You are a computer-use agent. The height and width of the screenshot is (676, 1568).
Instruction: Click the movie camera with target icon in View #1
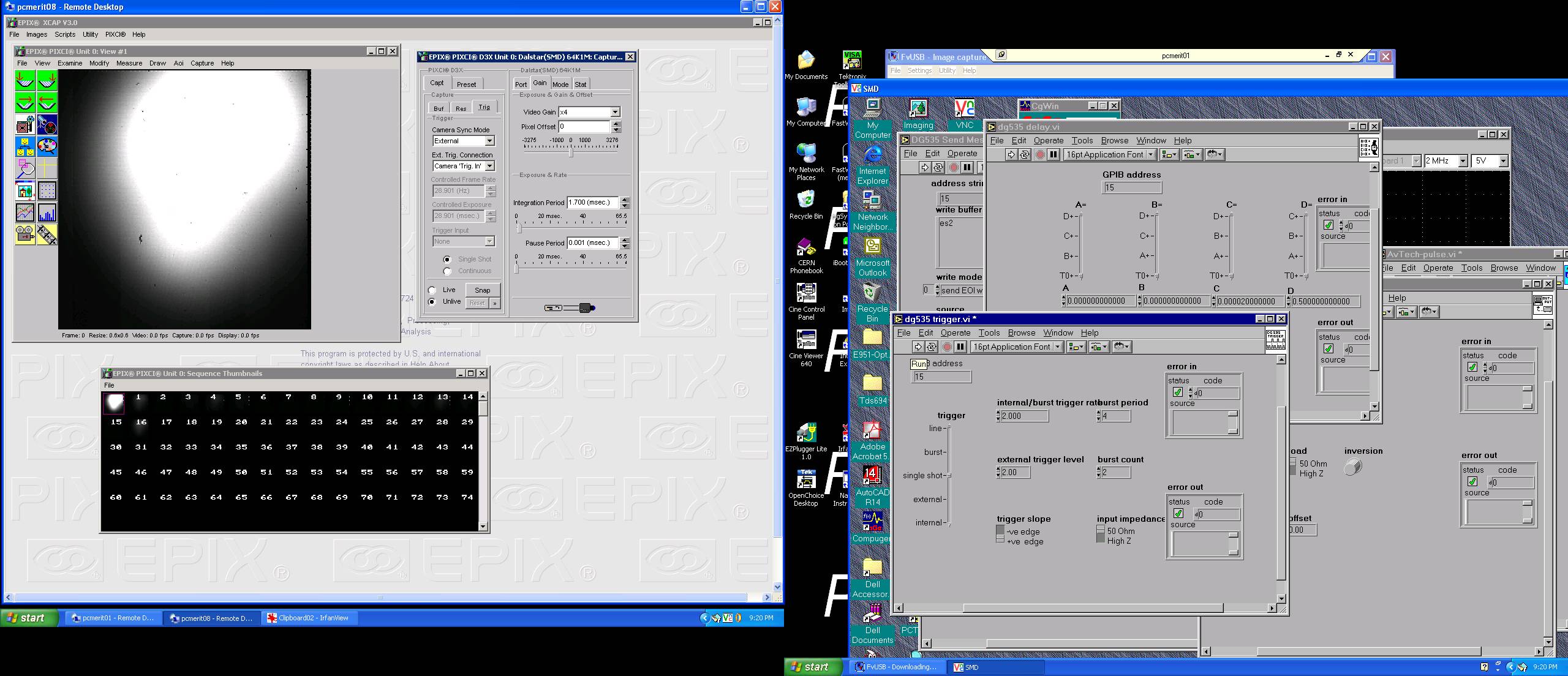[x=47, y=124]
